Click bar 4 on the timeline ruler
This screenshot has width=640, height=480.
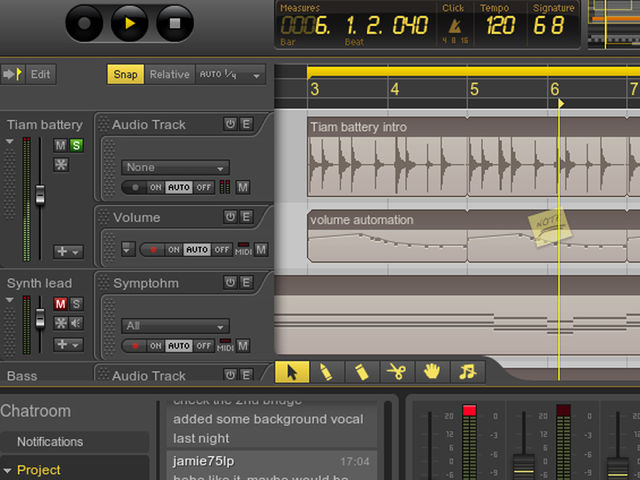394,89
